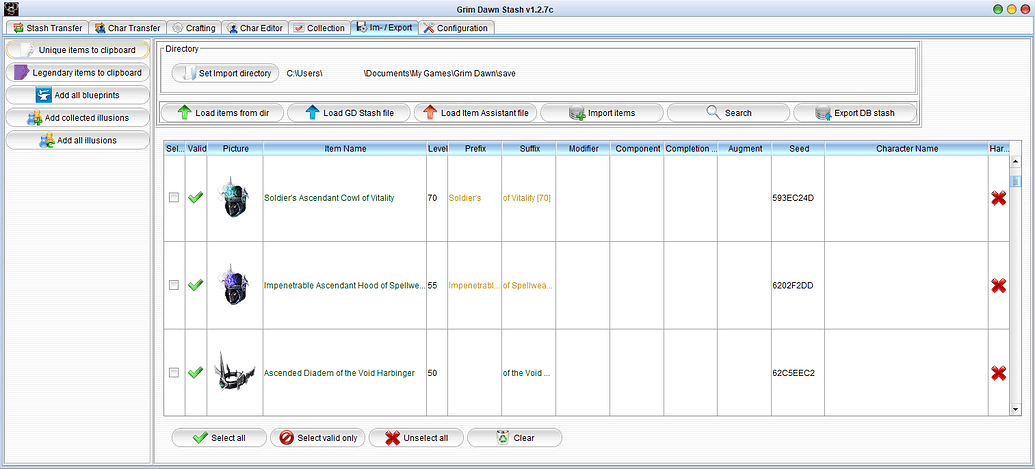1035x469 pixels.
Task: Click Export DB stash button
Action: (x=855, y=113)
